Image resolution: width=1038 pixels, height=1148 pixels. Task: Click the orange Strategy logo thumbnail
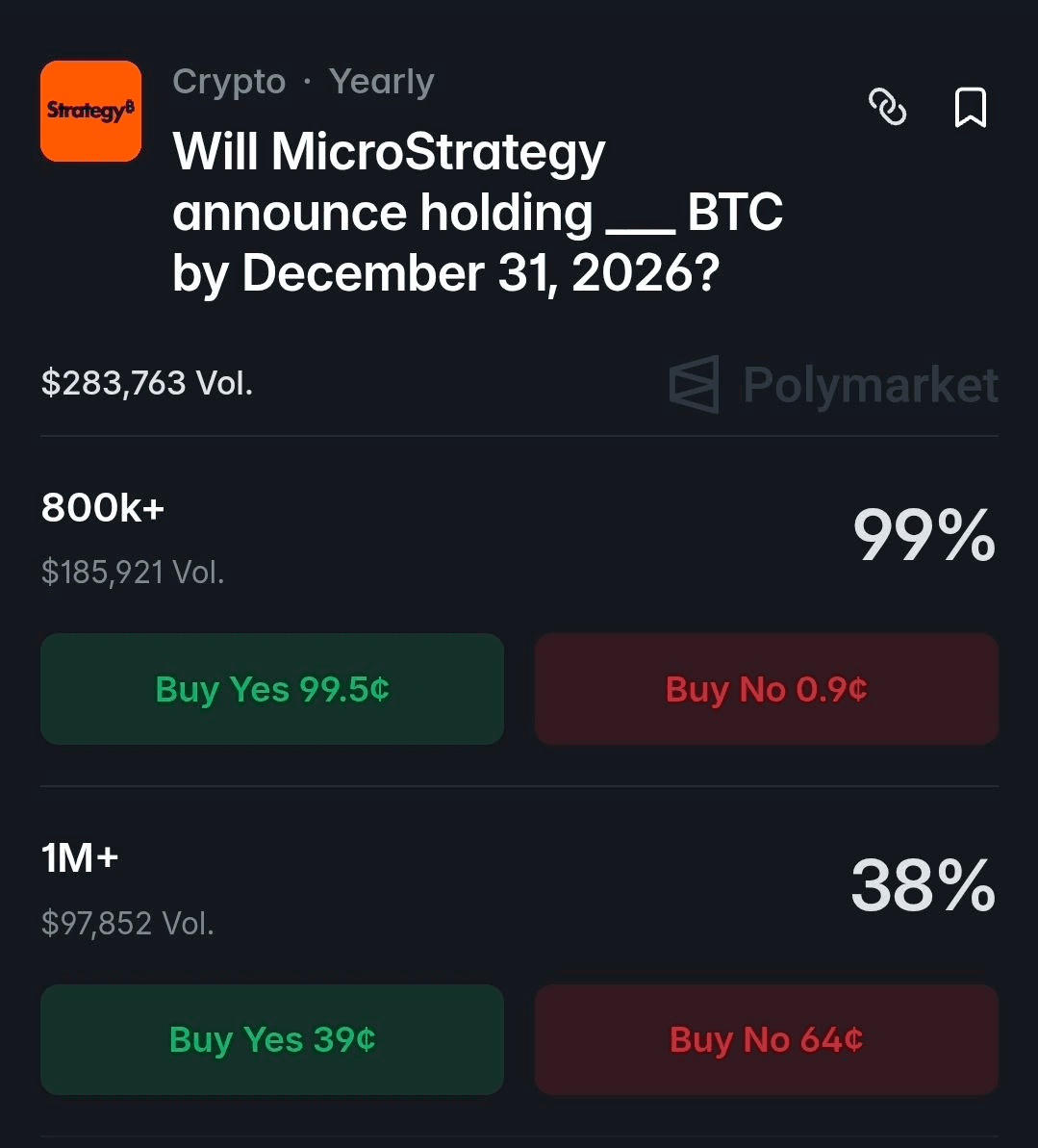(x=90, y=111)
